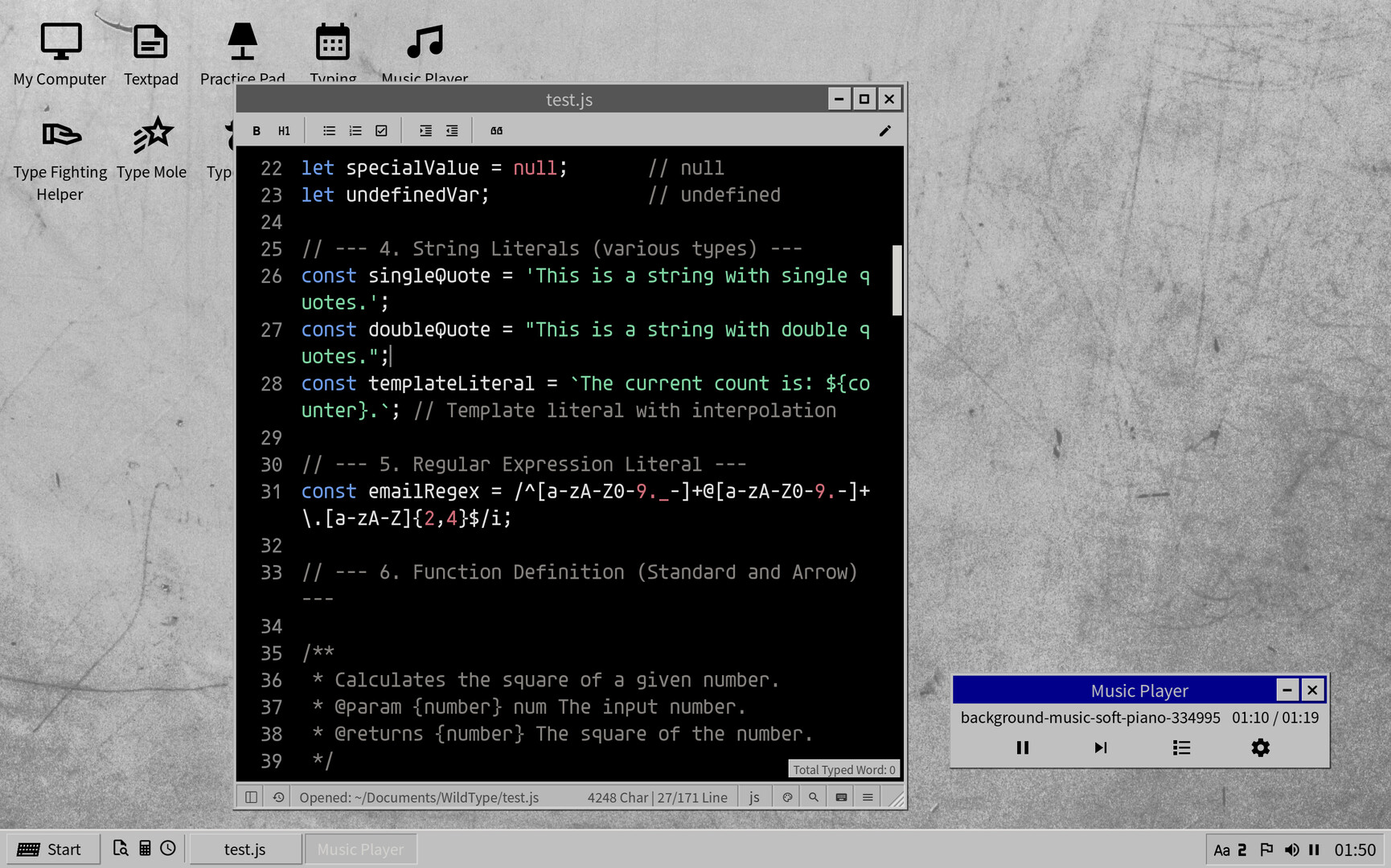Increase indentation using the toolbar

(x=425, y=130)
